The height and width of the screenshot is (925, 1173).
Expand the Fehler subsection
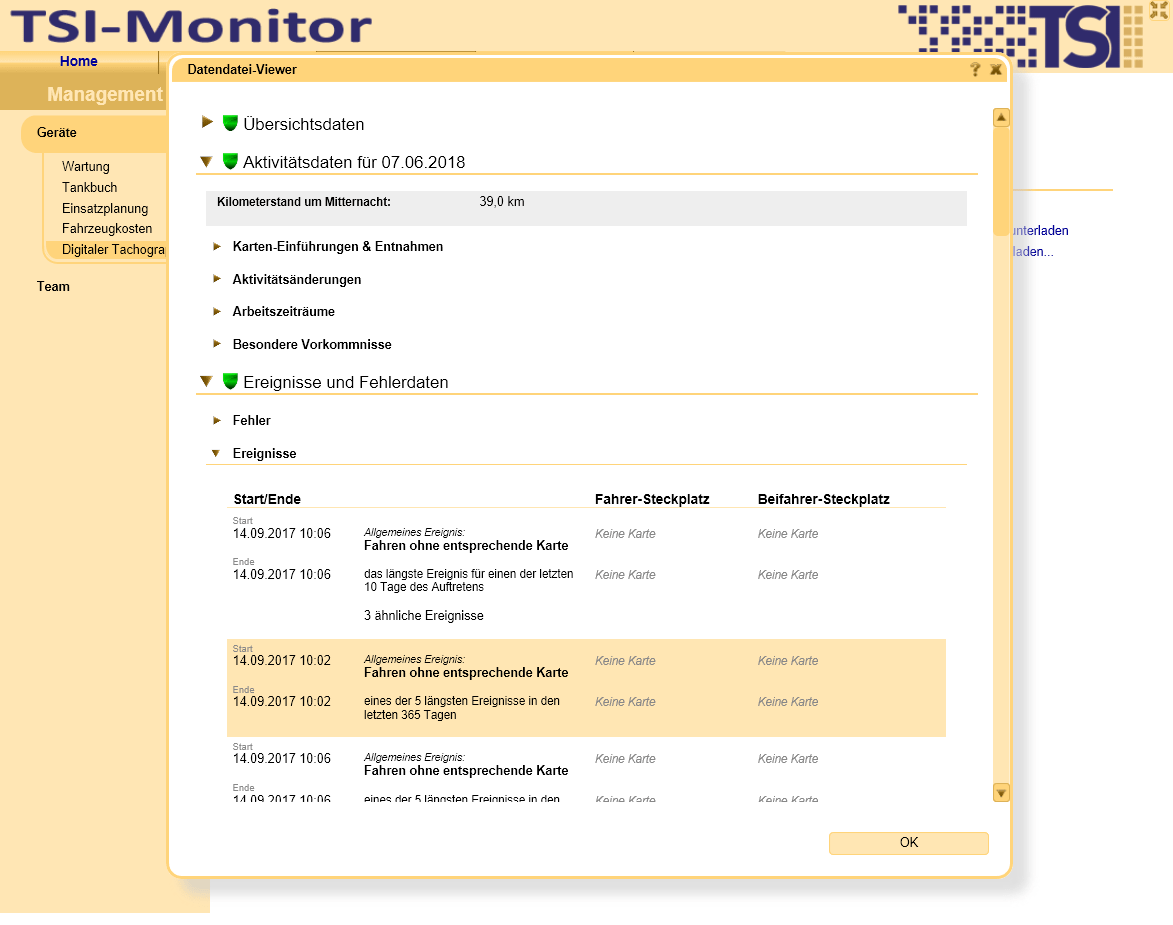point(217,420)
